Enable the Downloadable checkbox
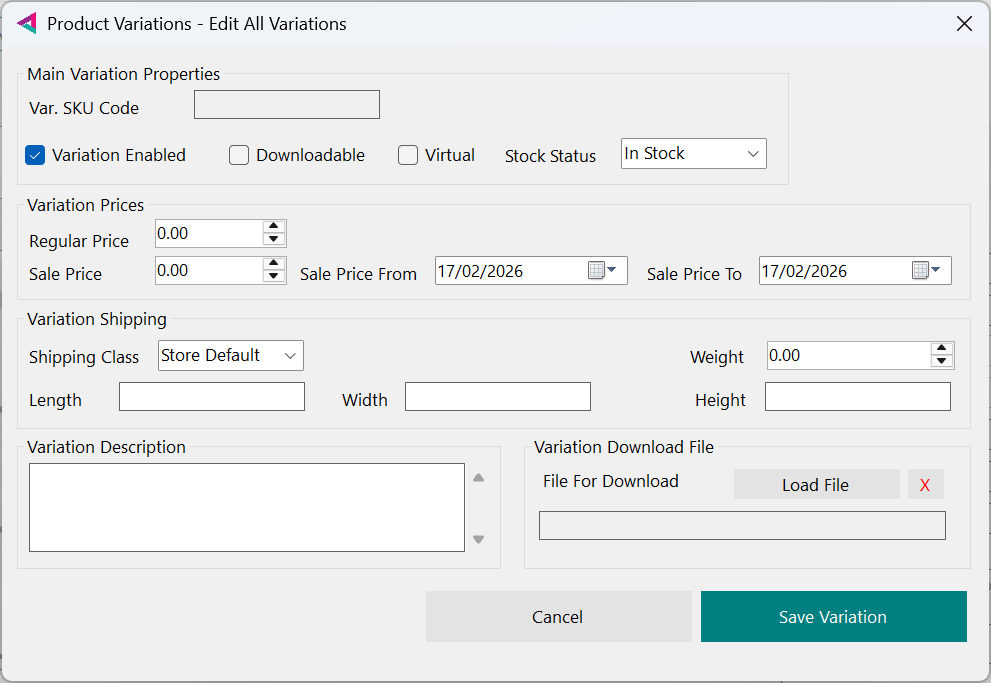 (239, 155)
